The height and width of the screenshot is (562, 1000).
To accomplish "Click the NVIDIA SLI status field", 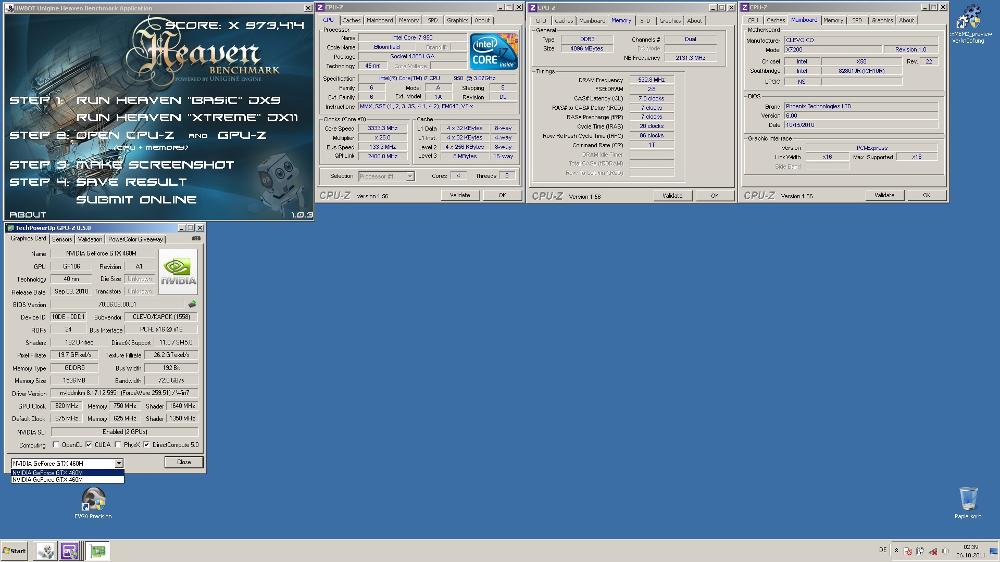I will coord(124,432).
